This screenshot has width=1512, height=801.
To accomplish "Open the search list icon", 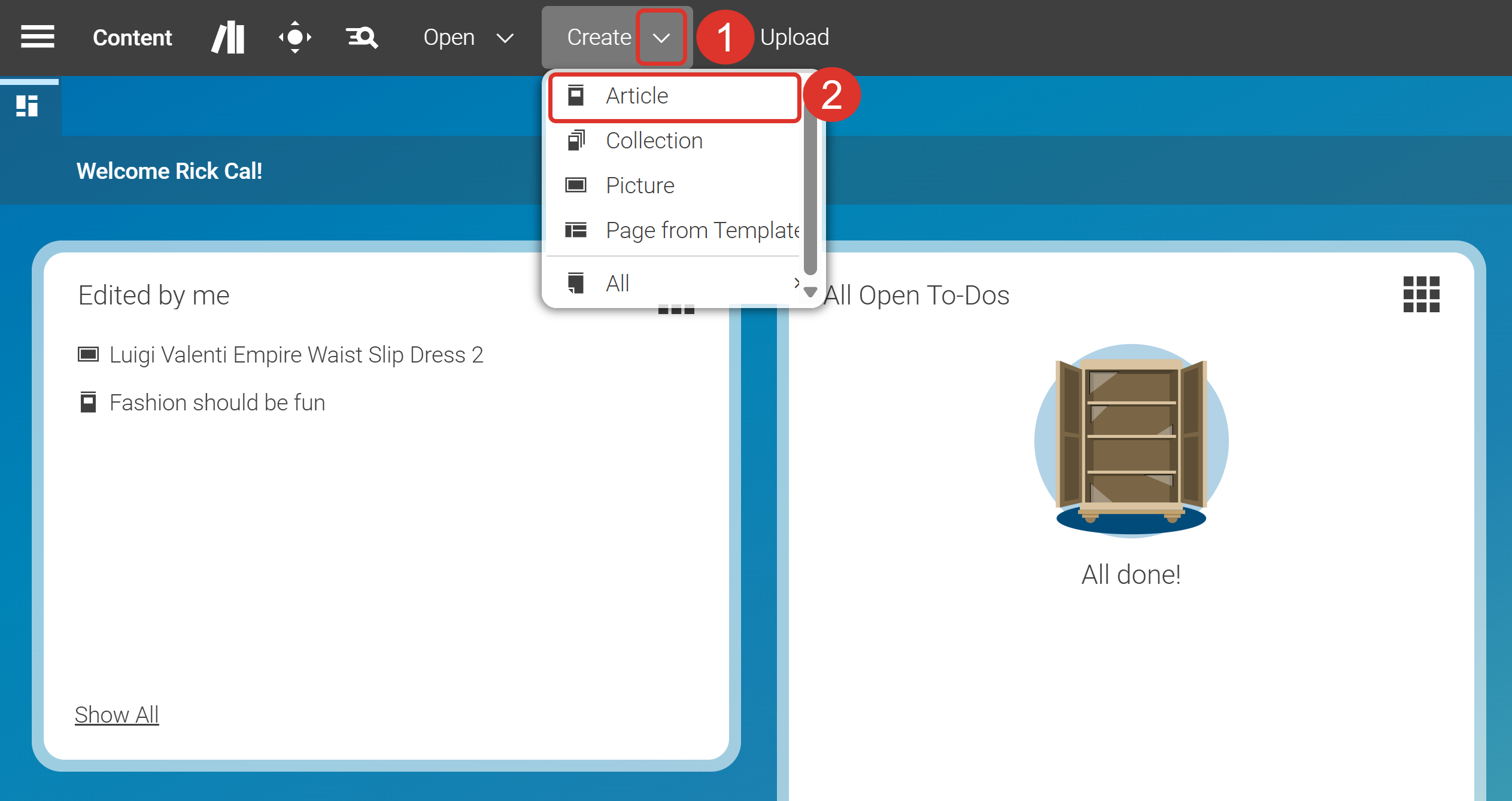I will (x=362, y=37).
